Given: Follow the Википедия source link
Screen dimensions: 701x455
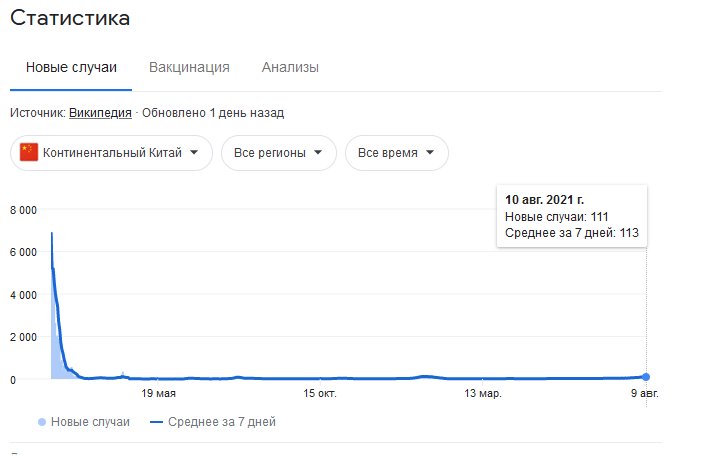Looking at the screenshot, I should coord(100,113).
